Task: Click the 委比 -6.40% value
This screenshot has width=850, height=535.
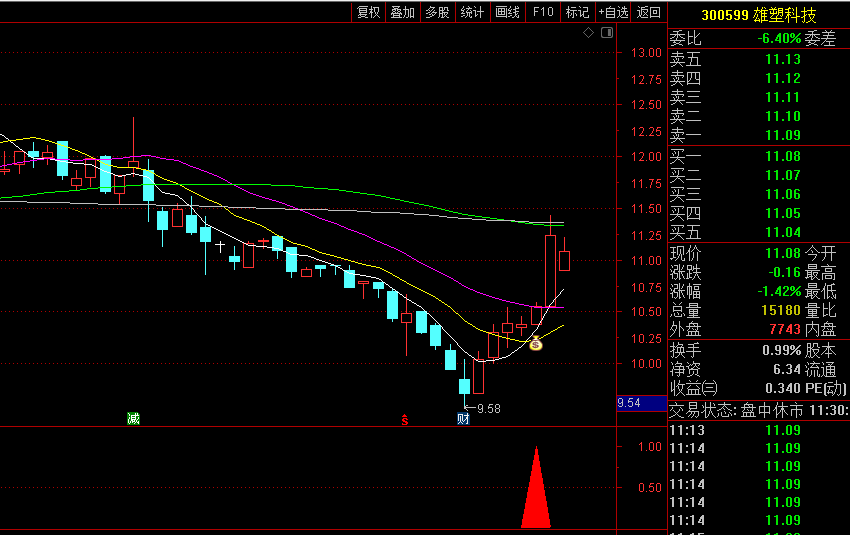Action: click(x=779, y=38)
